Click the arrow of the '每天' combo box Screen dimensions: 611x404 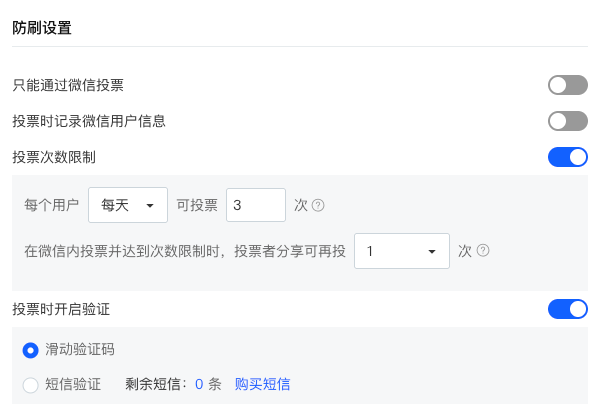point(150,205)
